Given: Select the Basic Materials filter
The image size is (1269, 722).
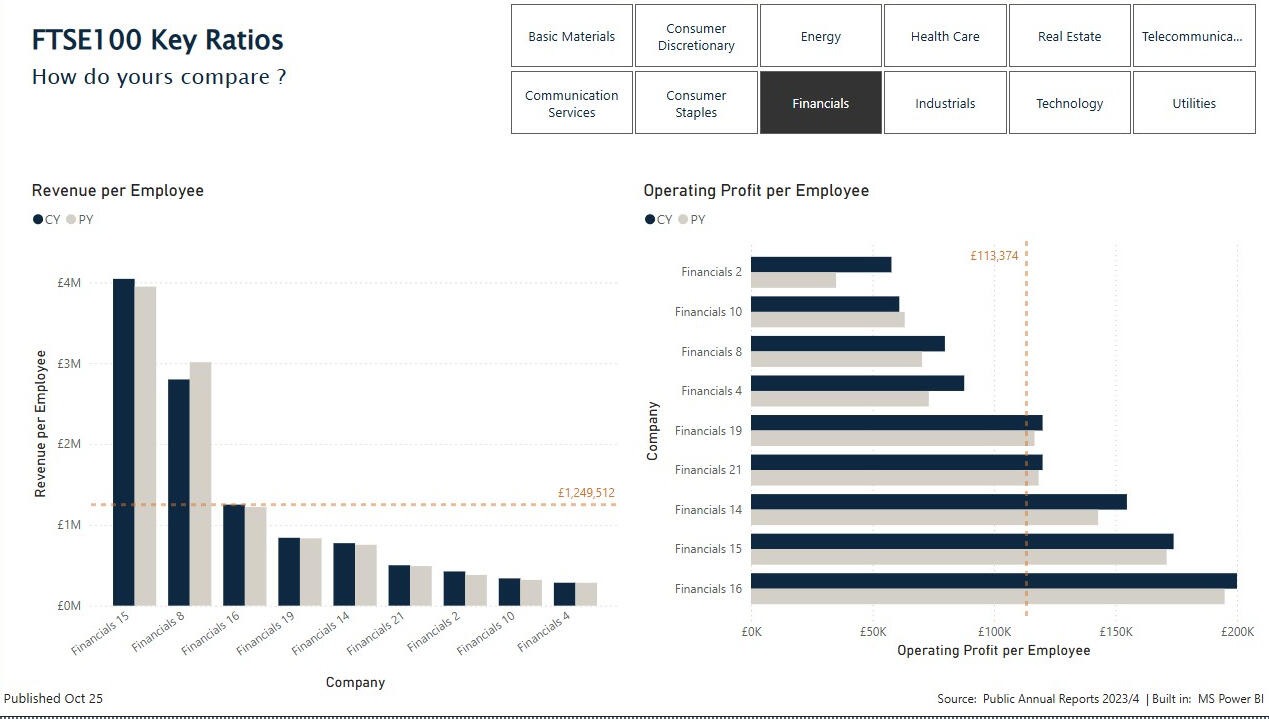Looking at the screenshot, I should 571,35.
